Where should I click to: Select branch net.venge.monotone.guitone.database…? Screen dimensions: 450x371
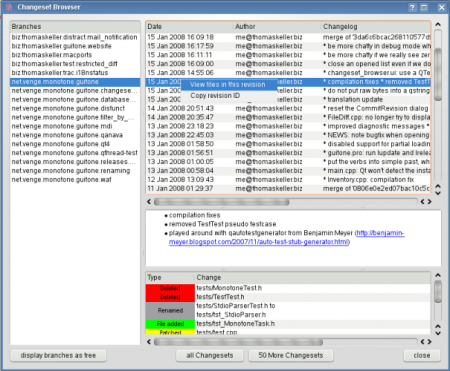coord(75,100)
